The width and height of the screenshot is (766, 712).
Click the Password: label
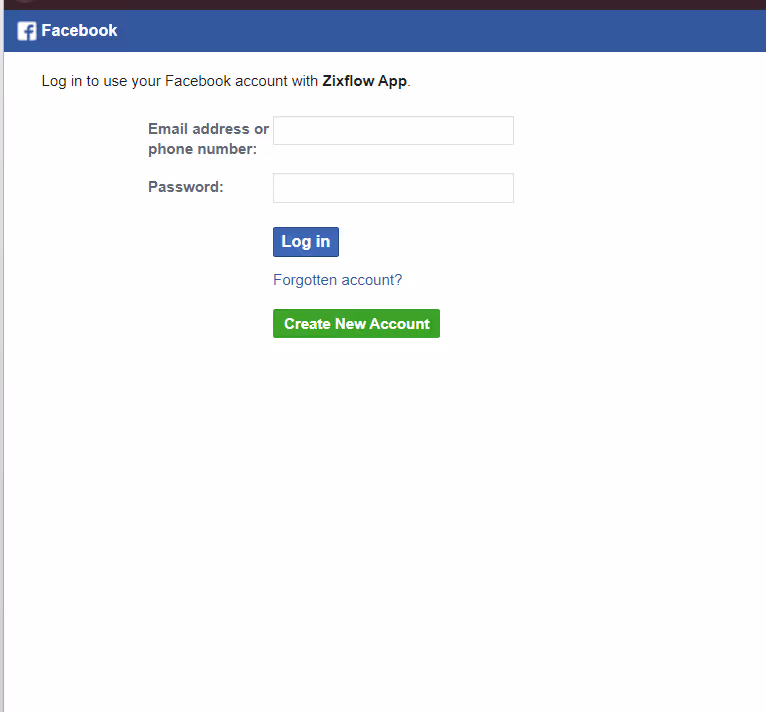[x=186, y=187]
